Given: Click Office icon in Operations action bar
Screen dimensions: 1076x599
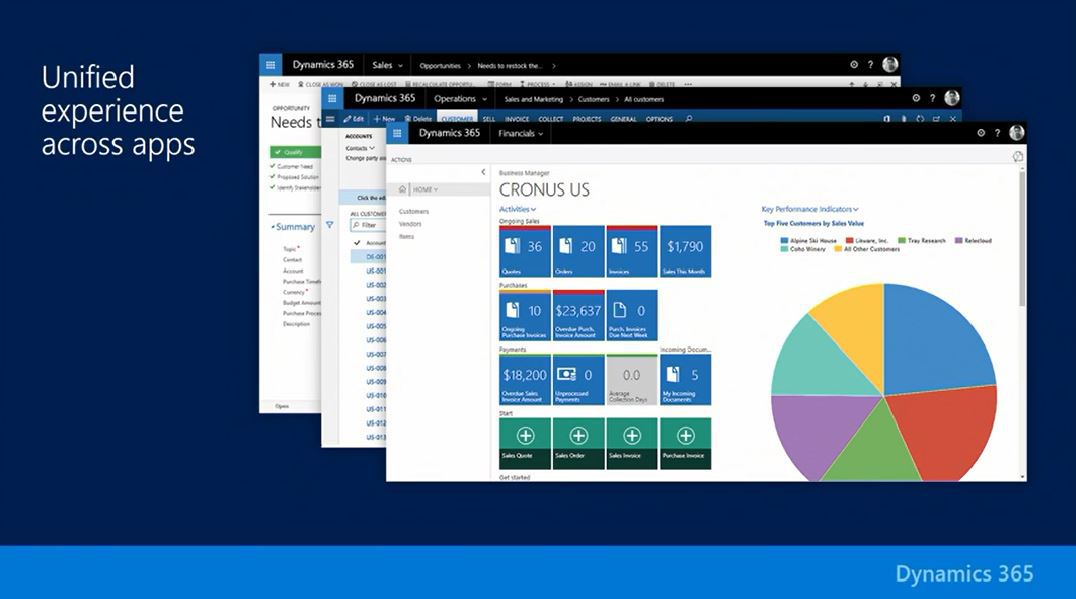Looking at the screenshot, I should [x=887, y=119].
